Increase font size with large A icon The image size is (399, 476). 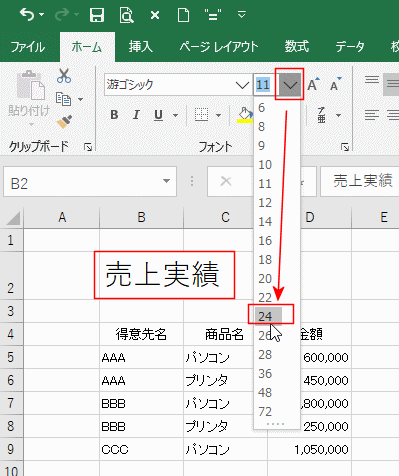click(x=313, y=85)
